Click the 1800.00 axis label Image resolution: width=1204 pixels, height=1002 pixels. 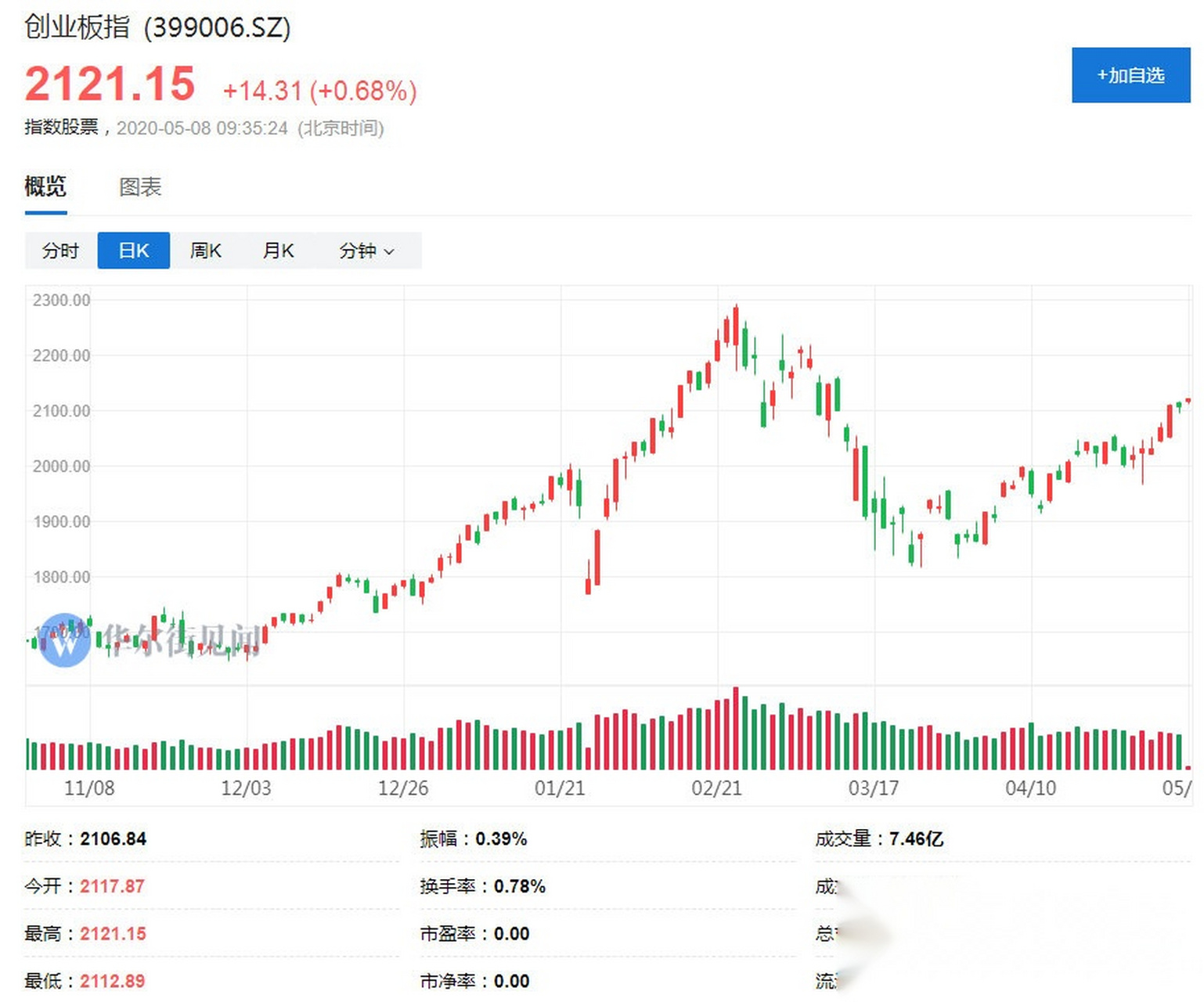click(x=61, y=577)
